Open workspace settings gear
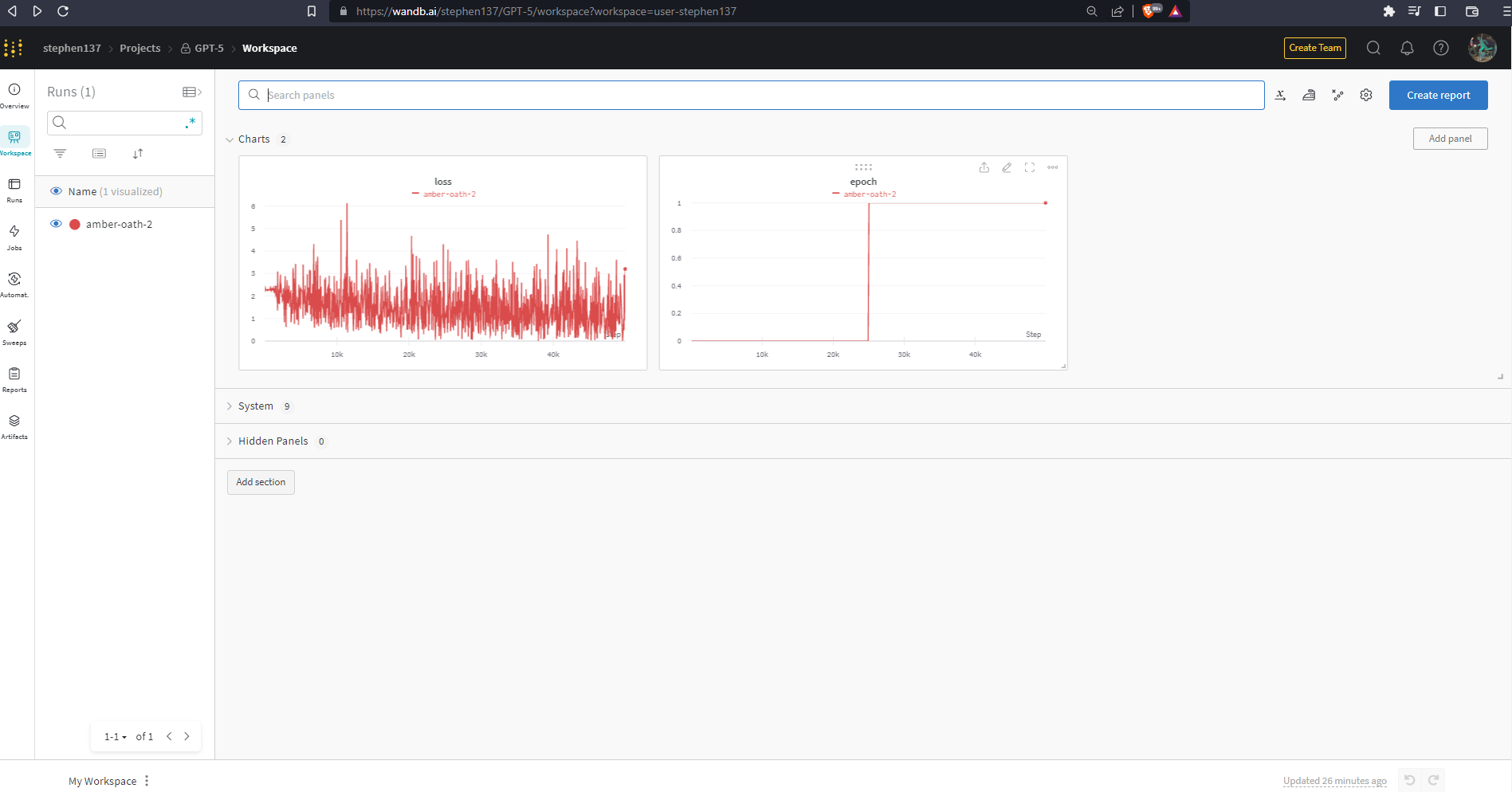Viewport: 1512px width, 792px height. [1366, 95]
